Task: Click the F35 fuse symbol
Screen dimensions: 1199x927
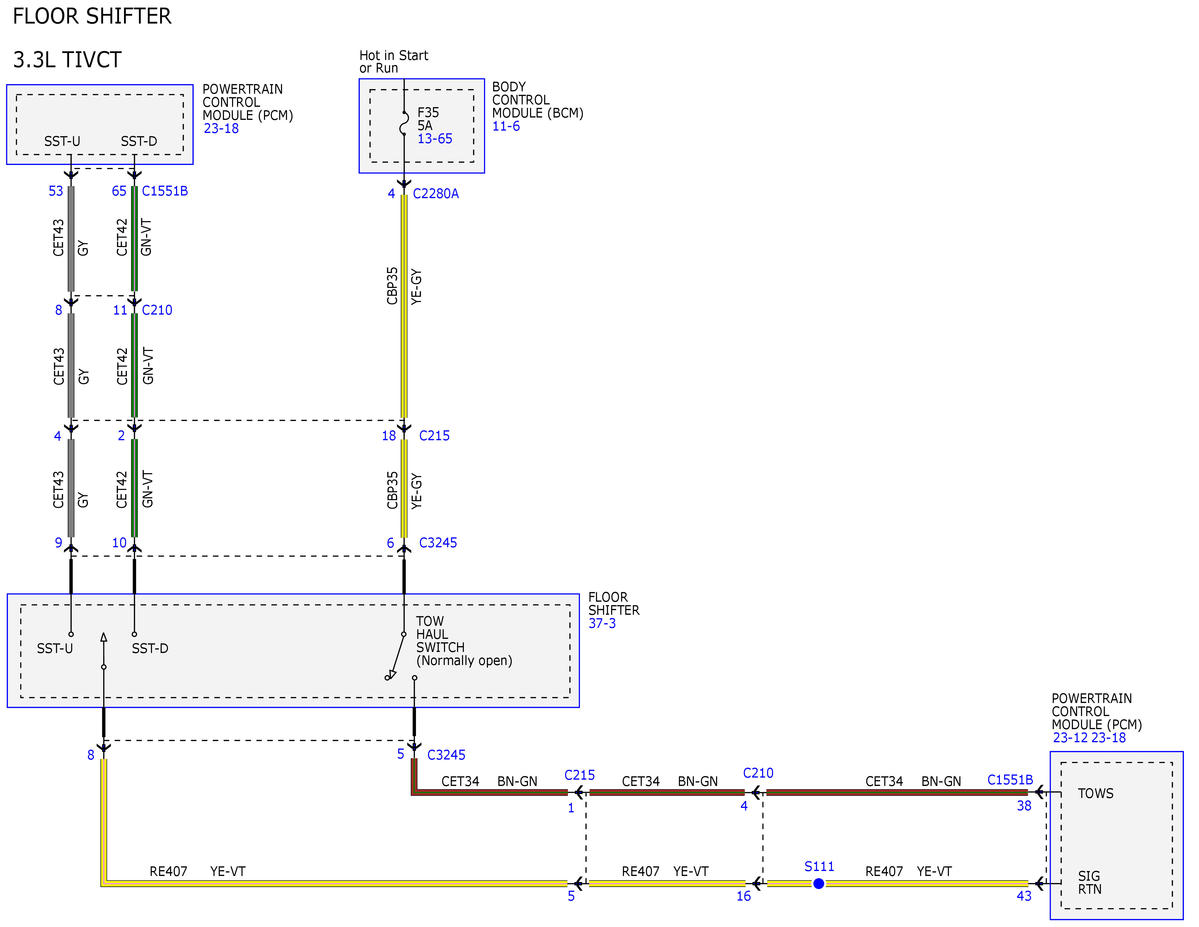Action: (x=404, y=125)
